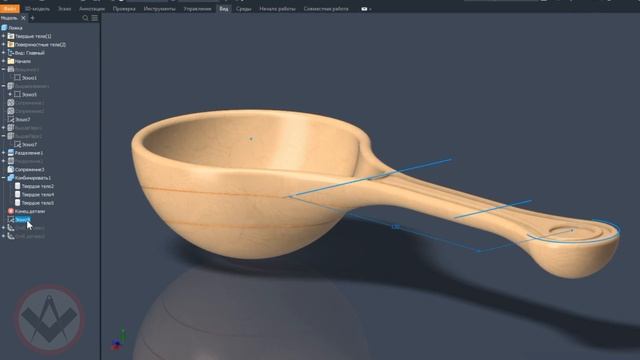The image size is (640, 360).
Task: Click the sketch center point inside the bowl
Action: pos(251,139)
